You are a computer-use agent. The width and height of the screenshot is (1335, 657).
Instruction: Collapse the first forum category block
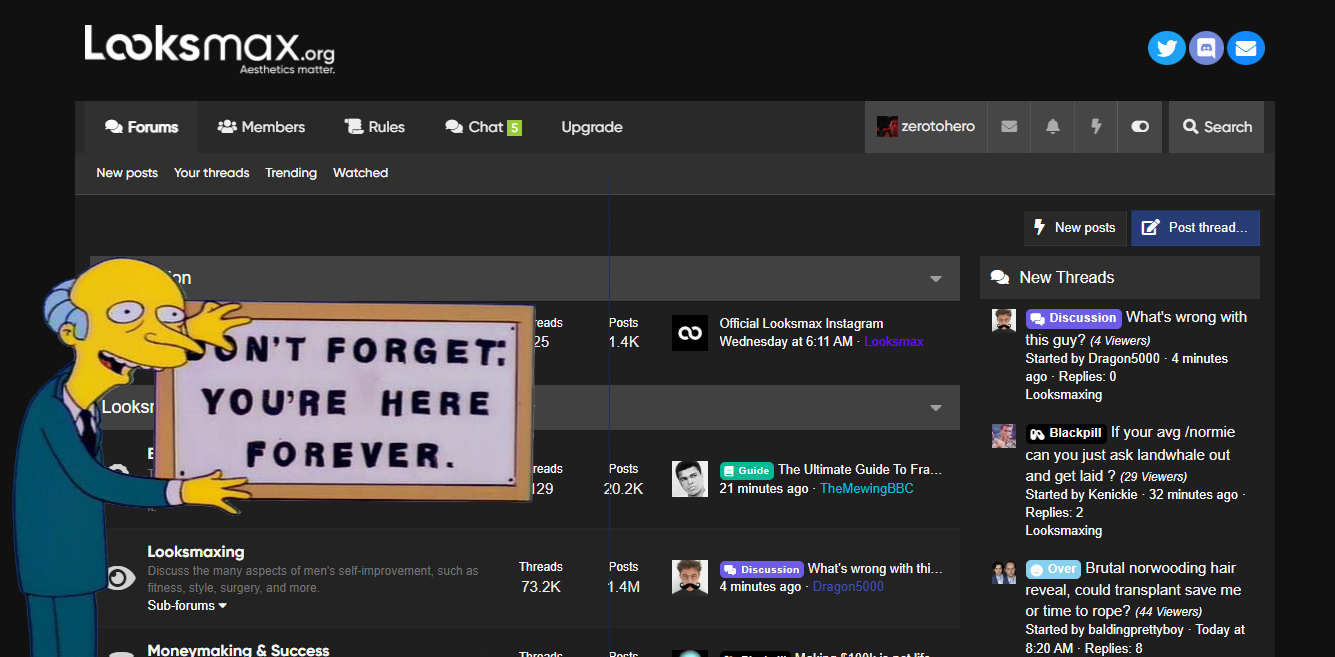pos(936,279)
